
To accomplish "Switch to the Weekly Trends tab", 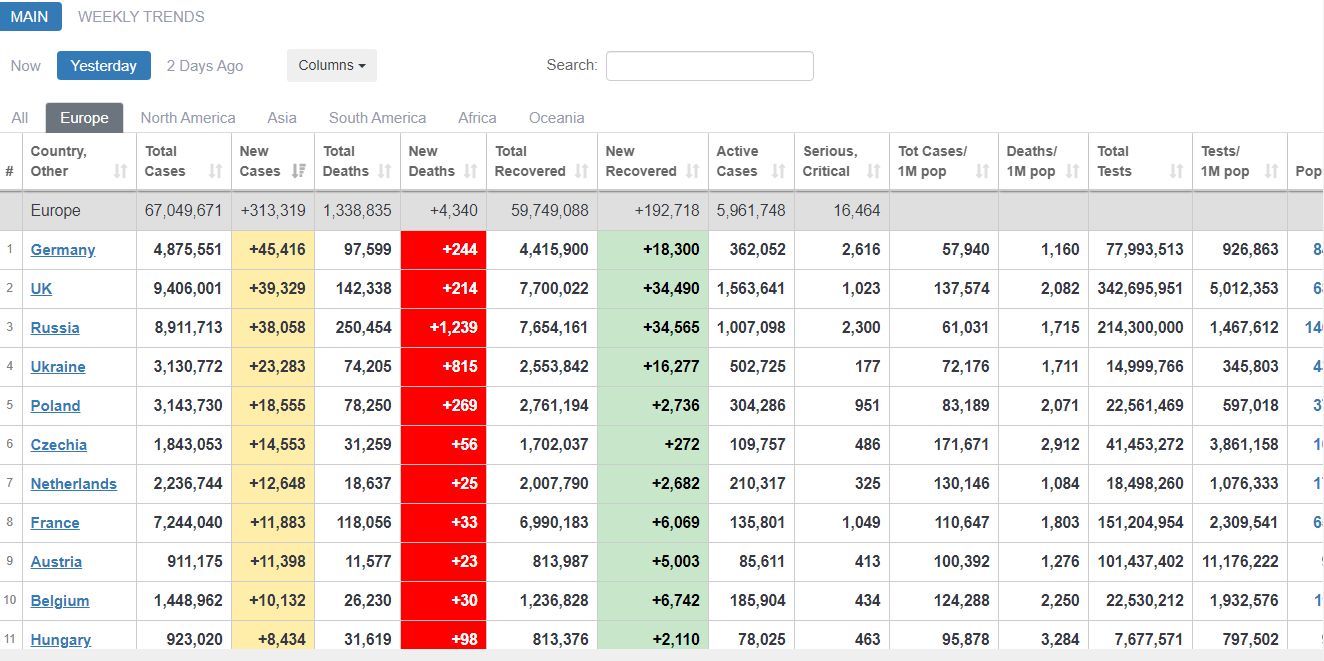I will [x=141, y=17].
